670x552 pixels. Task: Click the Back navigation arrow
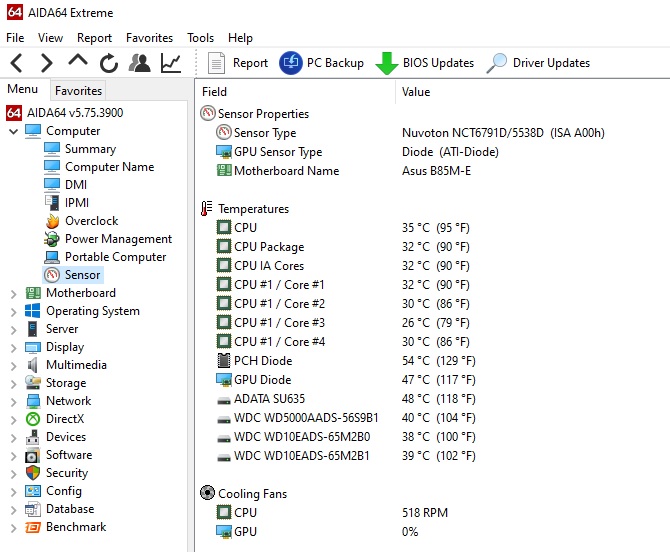[x=17, y=63]
